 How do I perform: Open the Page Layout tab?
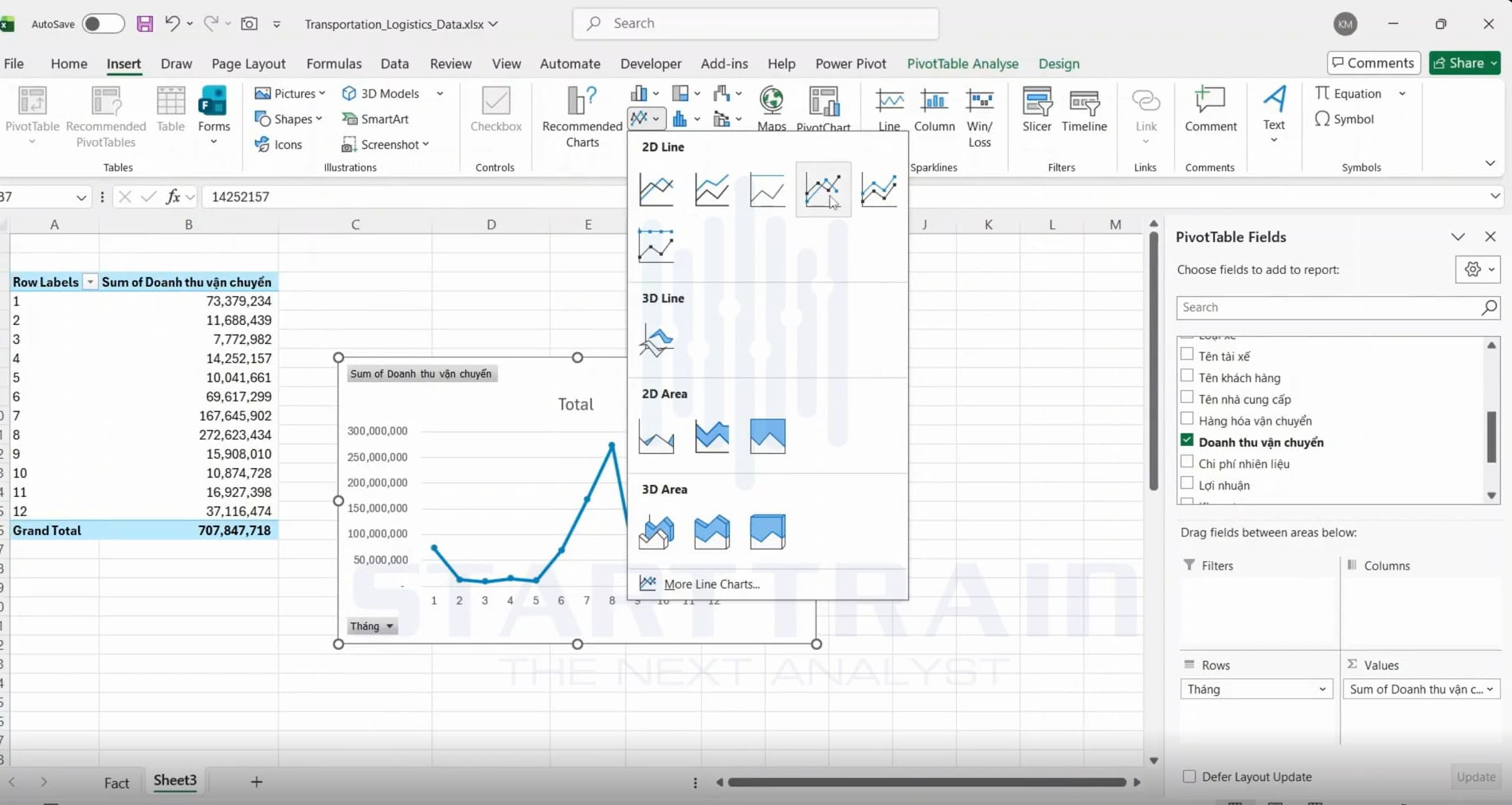click(249, 64)
